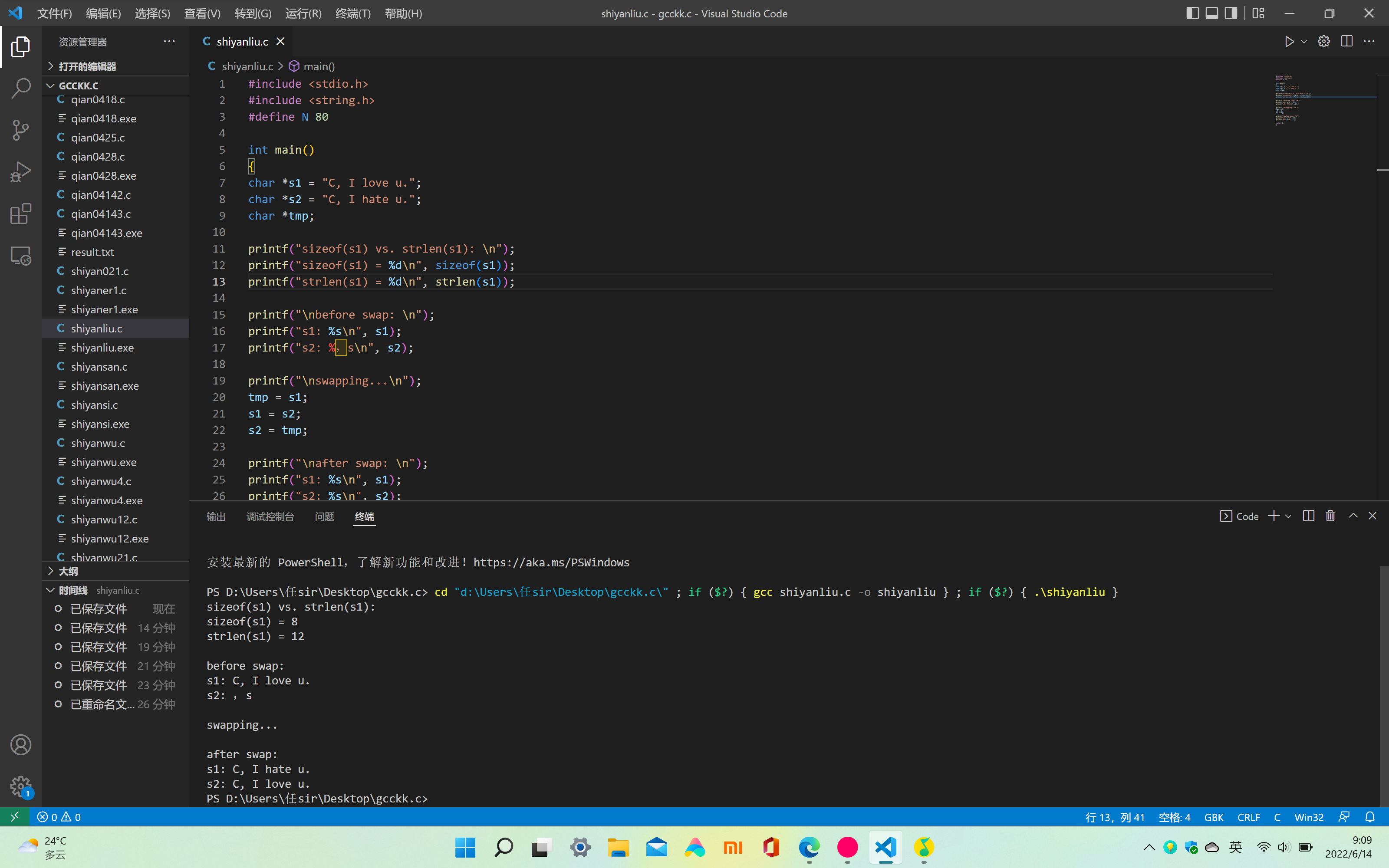This screenshot has width=1389, height=868.
Task: Open the aka.ms/PSWindows link in terminal
Action: click(x=551, y=562)
